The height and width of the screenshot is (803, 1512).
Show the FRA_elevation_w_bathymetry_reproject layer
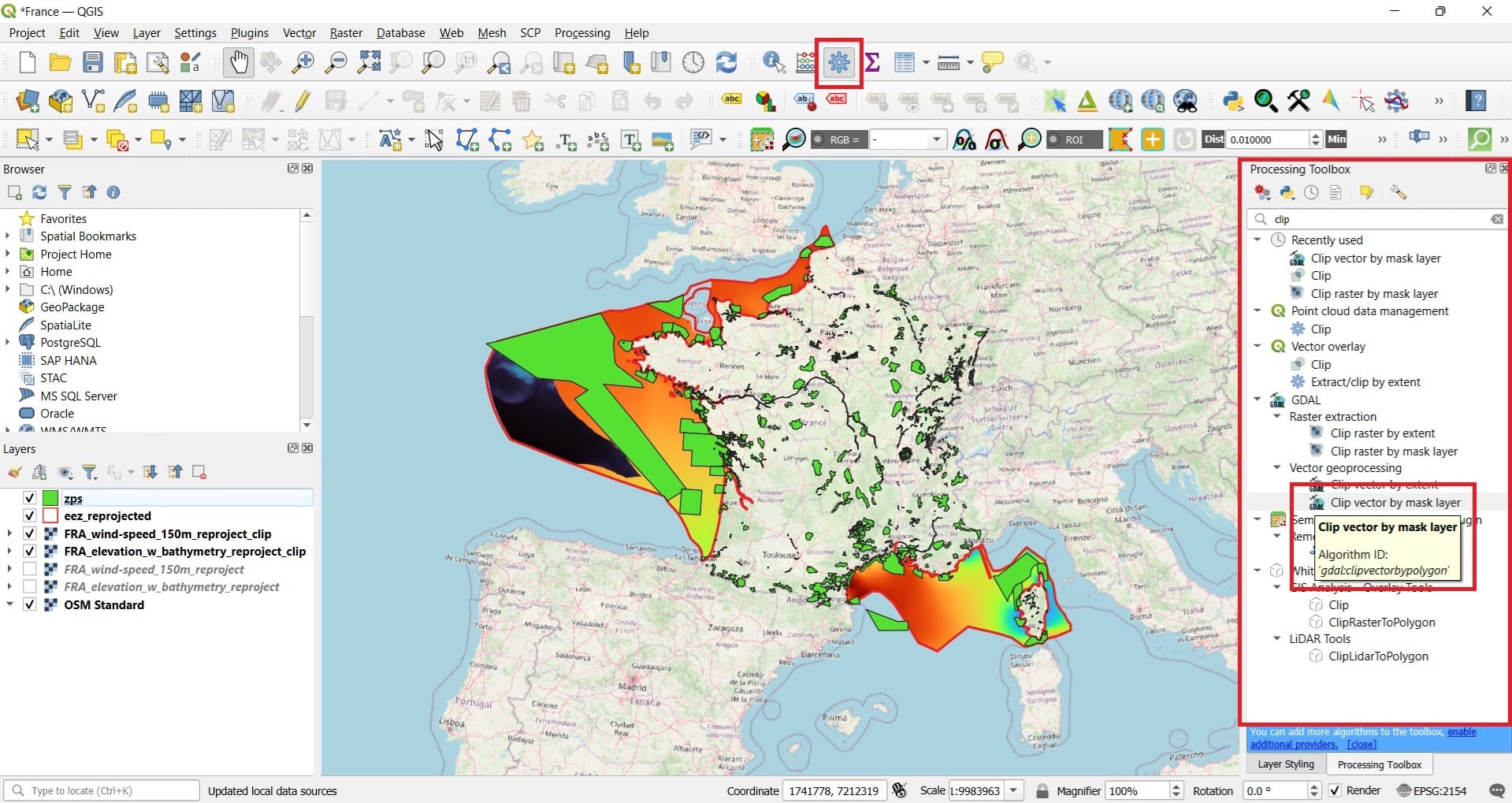(29, 586)
